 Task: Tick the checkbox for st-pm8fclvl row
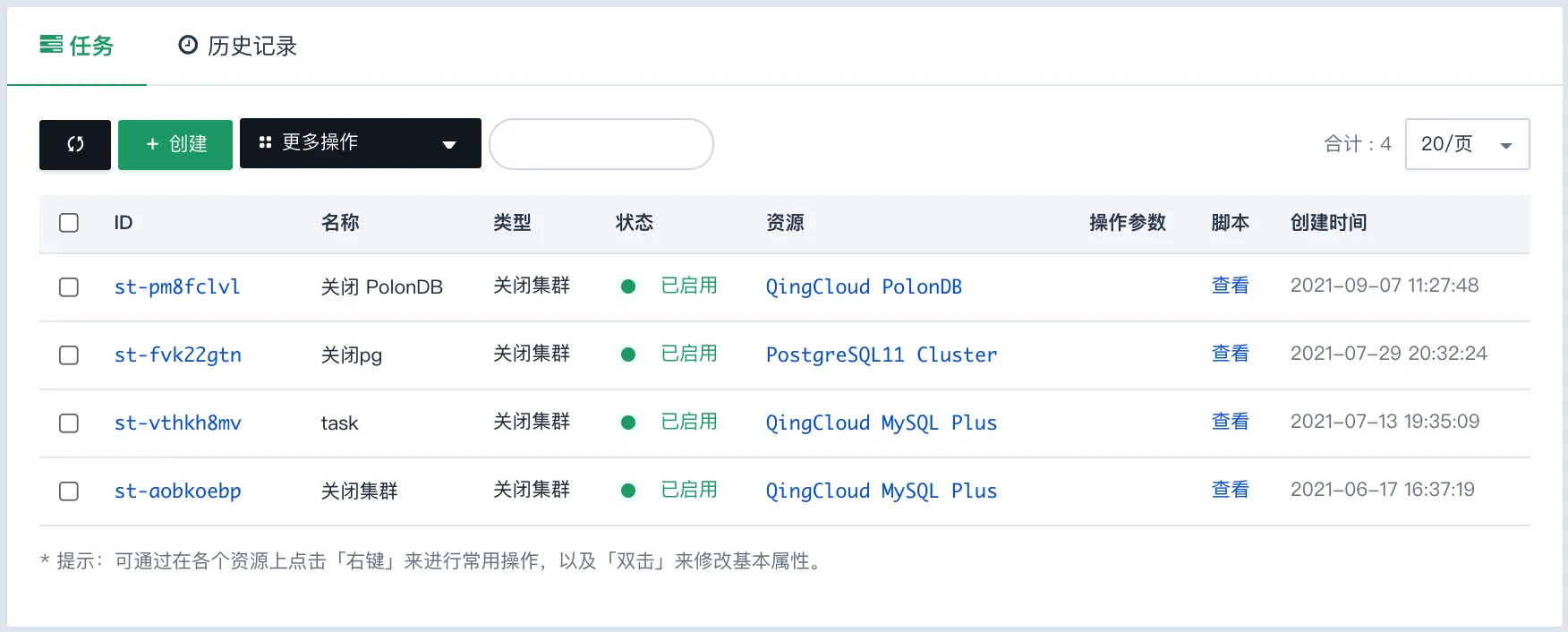point(69,287)
